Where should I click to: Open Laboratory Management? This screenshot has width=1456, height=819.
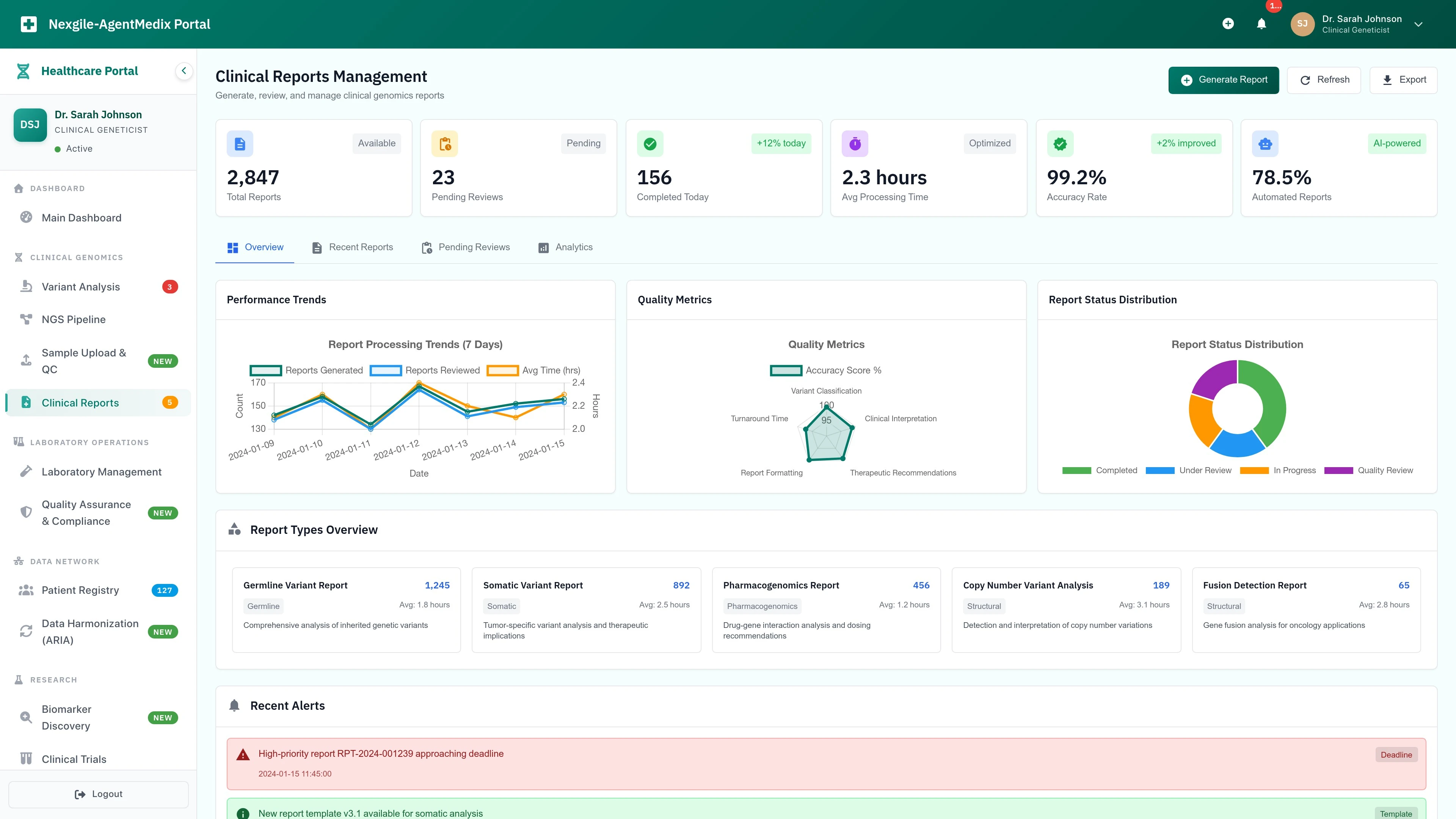point(101,471)
